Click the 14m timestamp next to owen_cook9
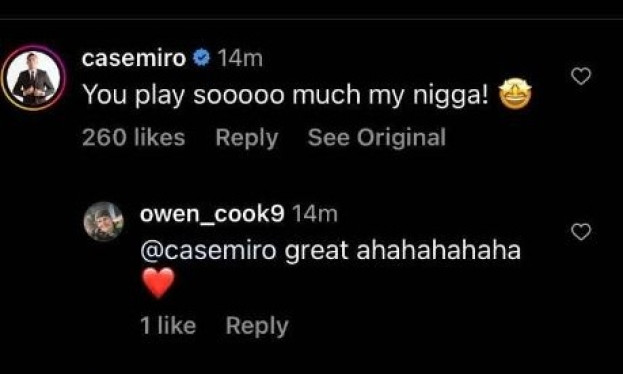 [x=315, y=214]
